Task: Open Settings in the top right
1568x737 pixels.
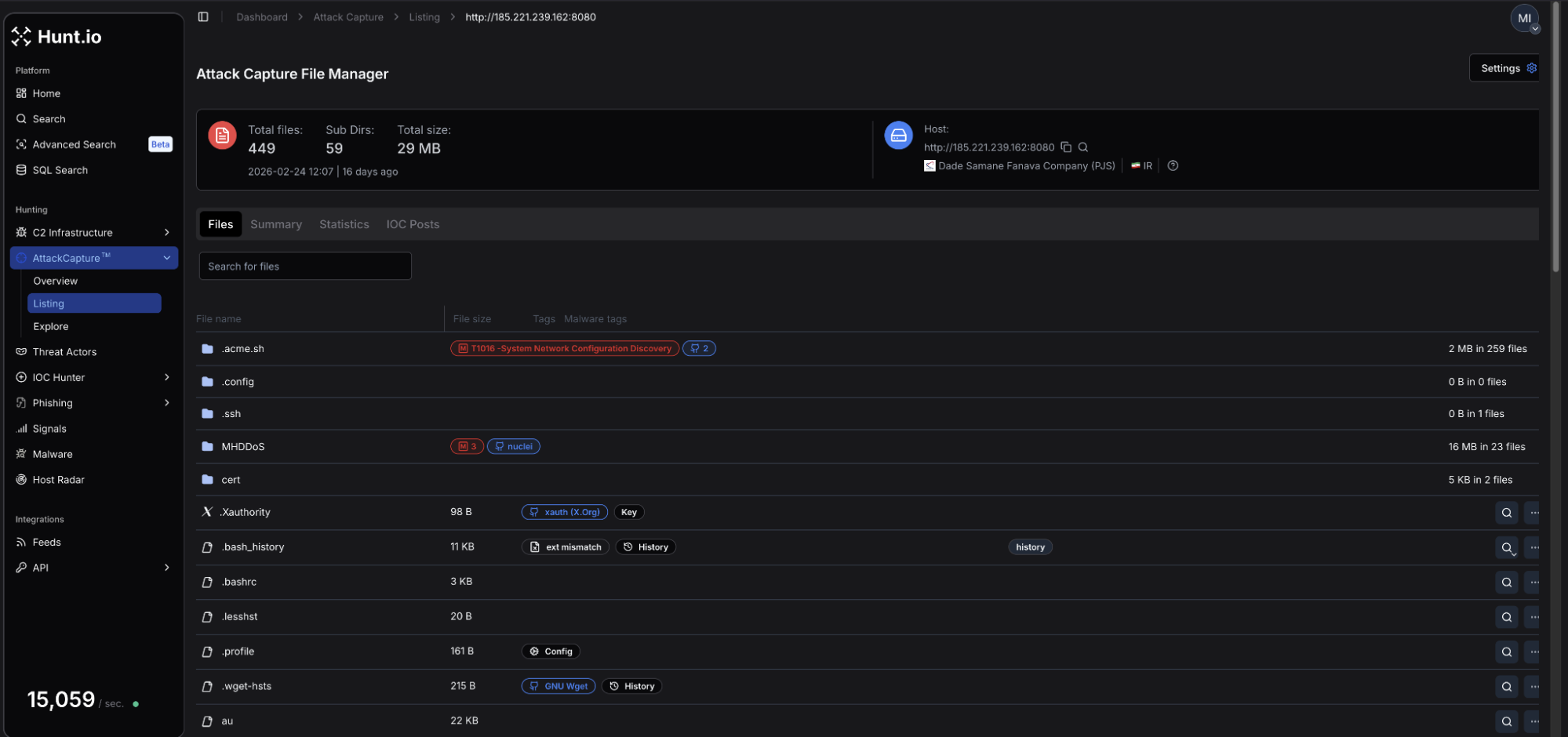Action: pos(1502,67)
